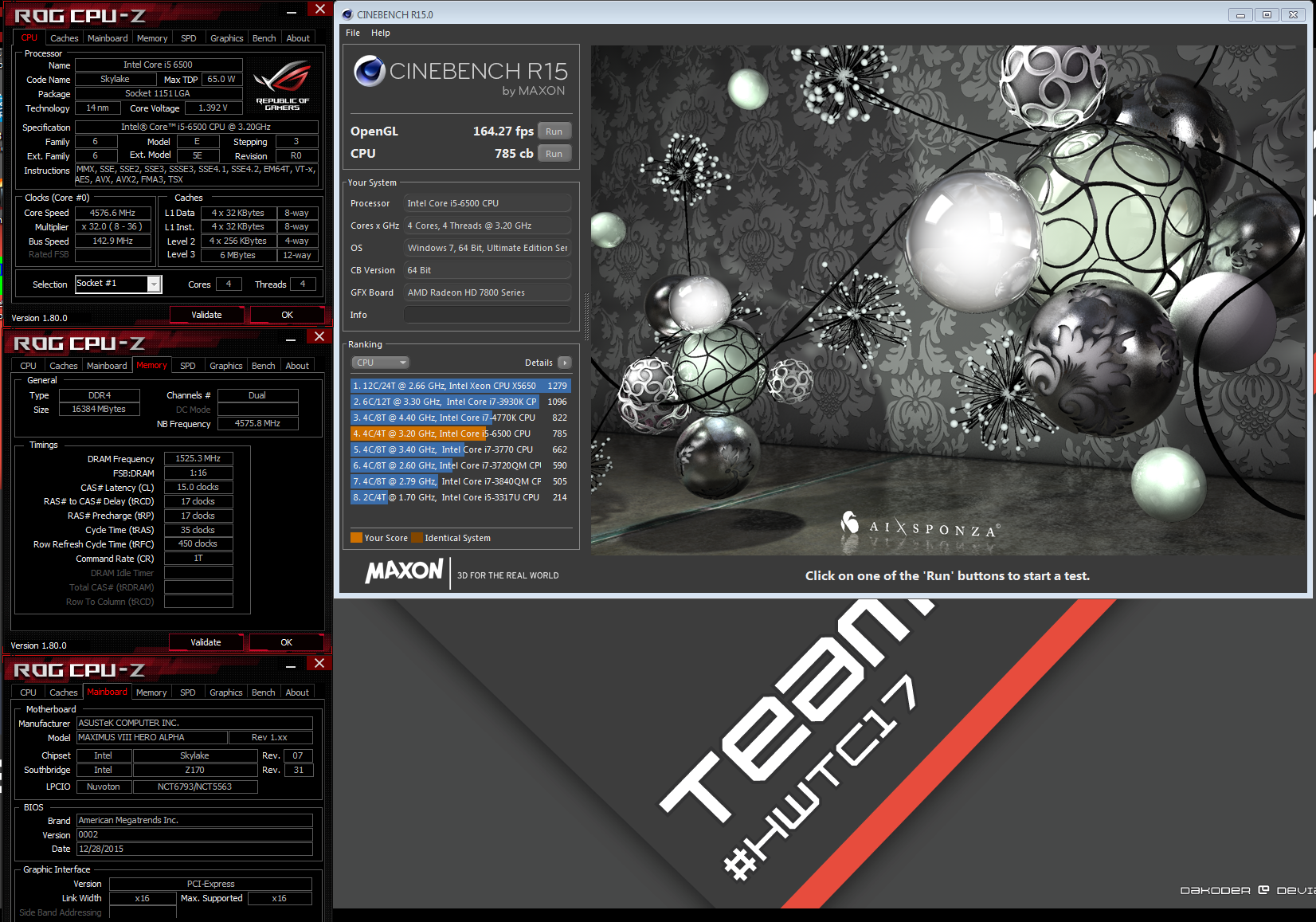Screen dimensions: 1316x922
Task: Click the NB Frequency value 4575.8 MHz
Action: (257, 424)
